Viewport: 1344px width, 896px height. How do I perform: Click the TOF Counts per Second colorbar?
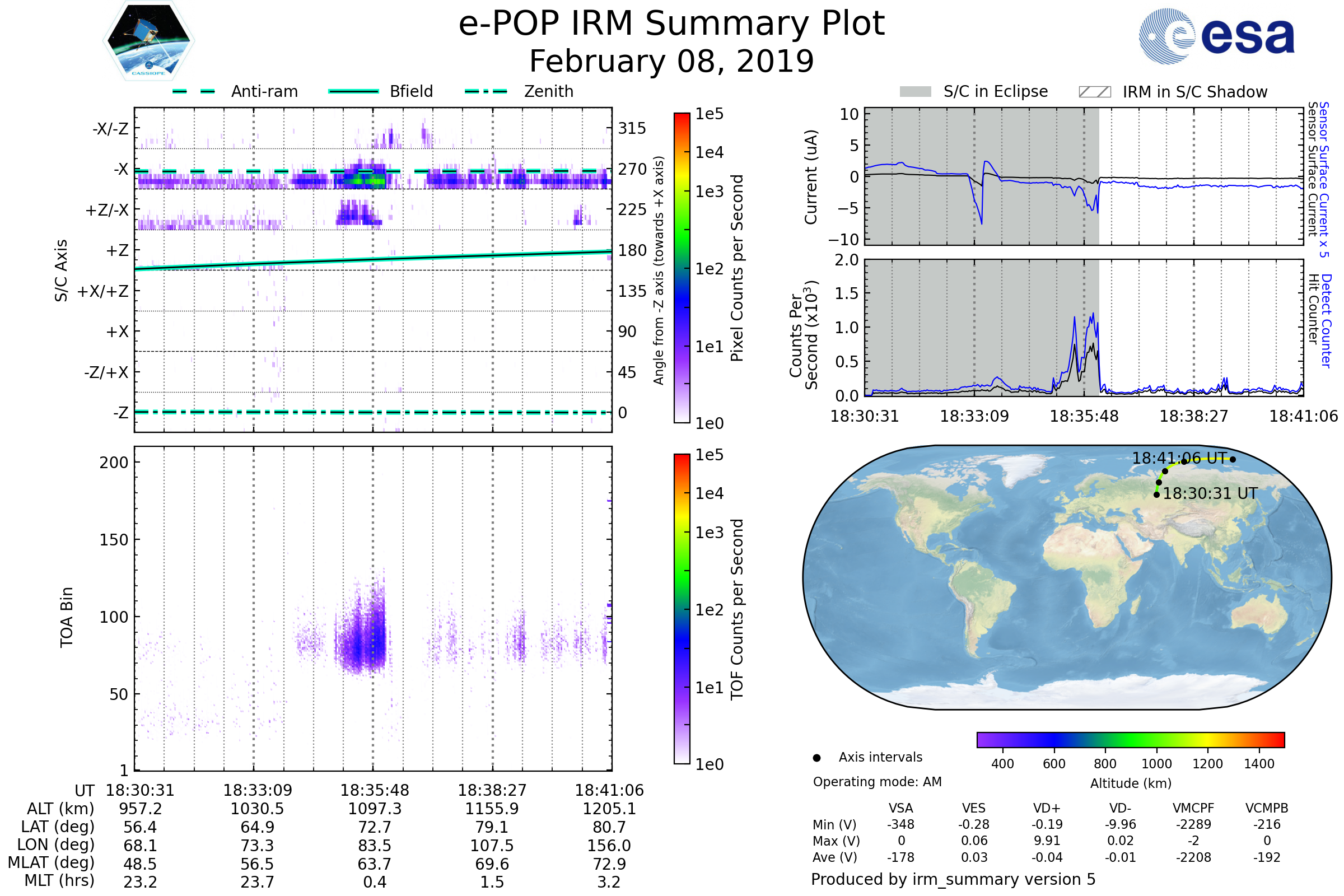682,609
